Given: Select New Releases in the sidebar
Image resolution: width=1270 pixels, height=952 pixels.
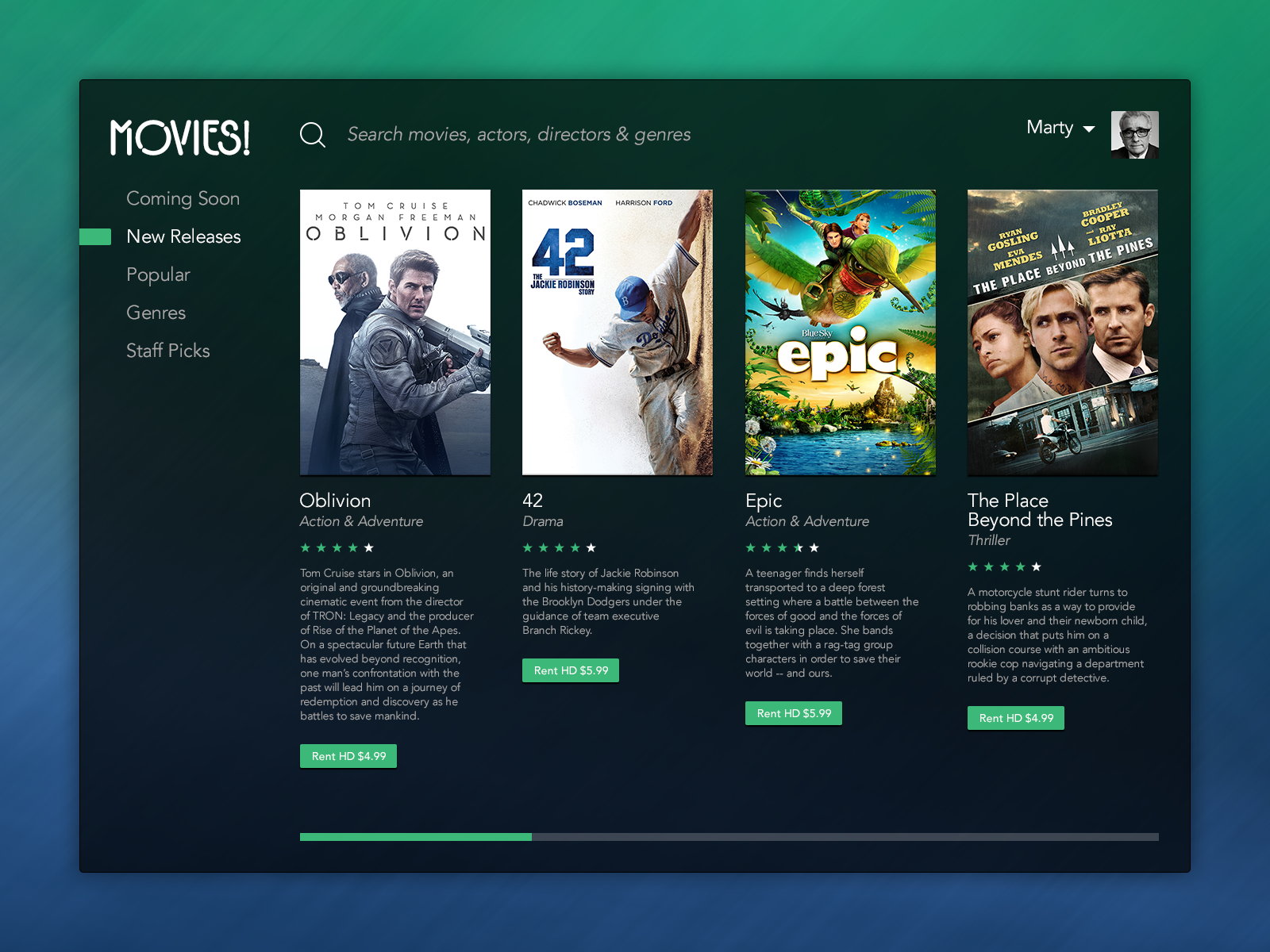Looking at the screenshot, I should click(x=183, y=236).
